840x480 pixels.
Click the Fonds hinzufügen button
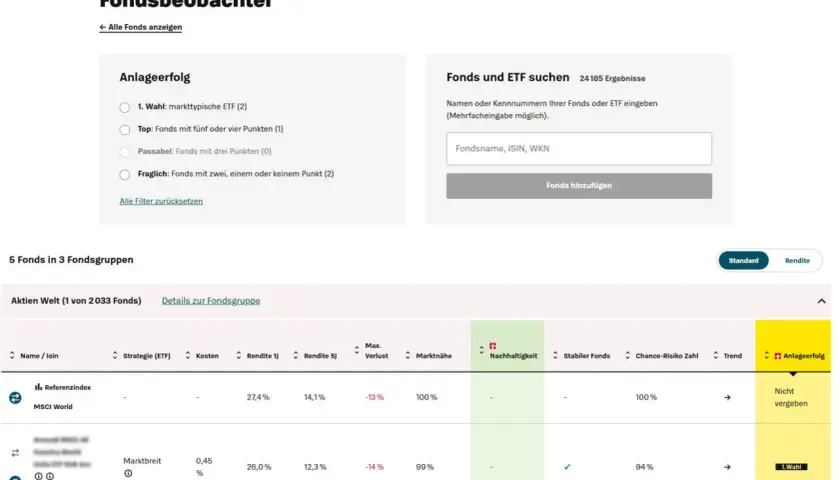click(x=579, y=185)
